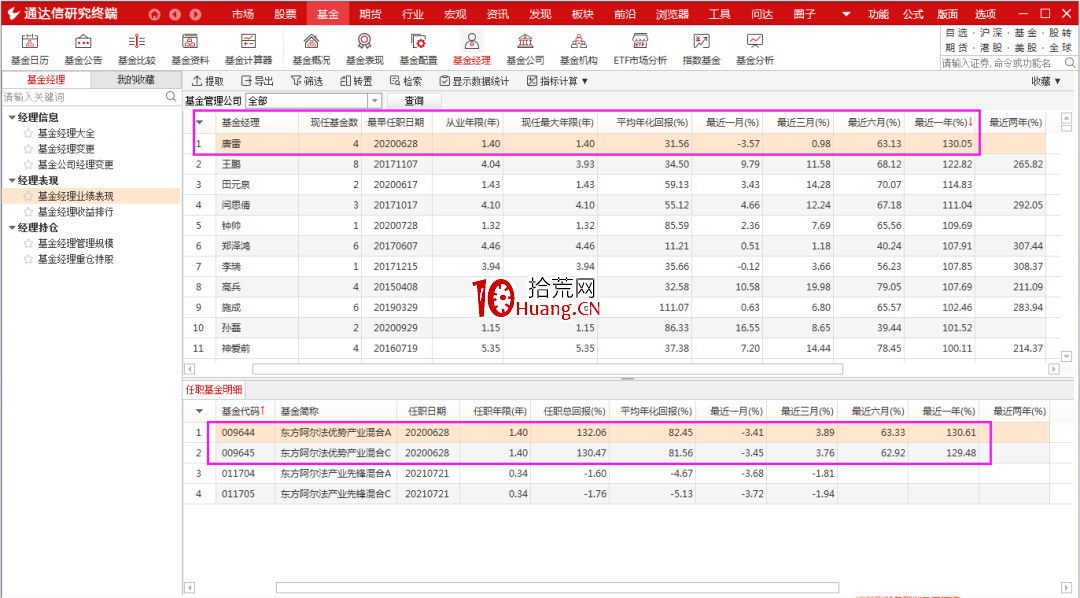Focus the 请输入关键词 search field

83,97
